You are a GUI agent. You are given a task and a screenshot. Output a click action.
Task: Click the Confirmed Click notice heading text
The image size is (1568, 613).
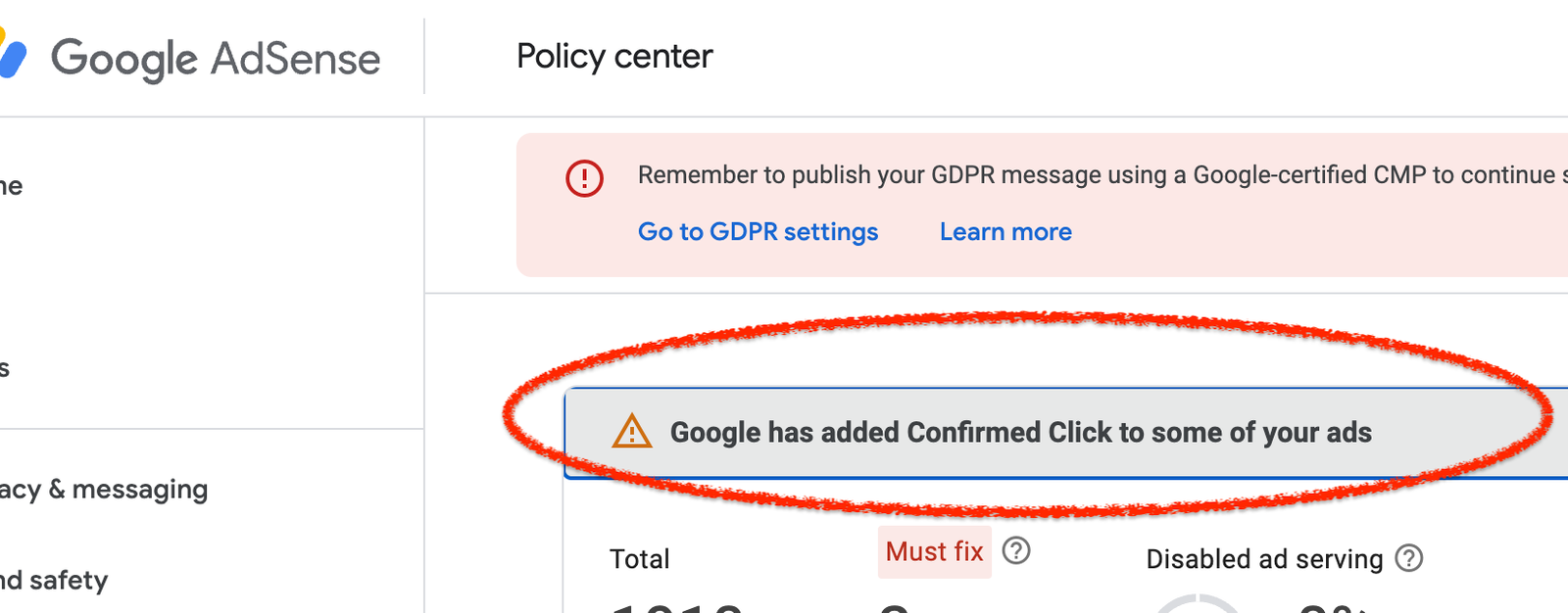1020,433
